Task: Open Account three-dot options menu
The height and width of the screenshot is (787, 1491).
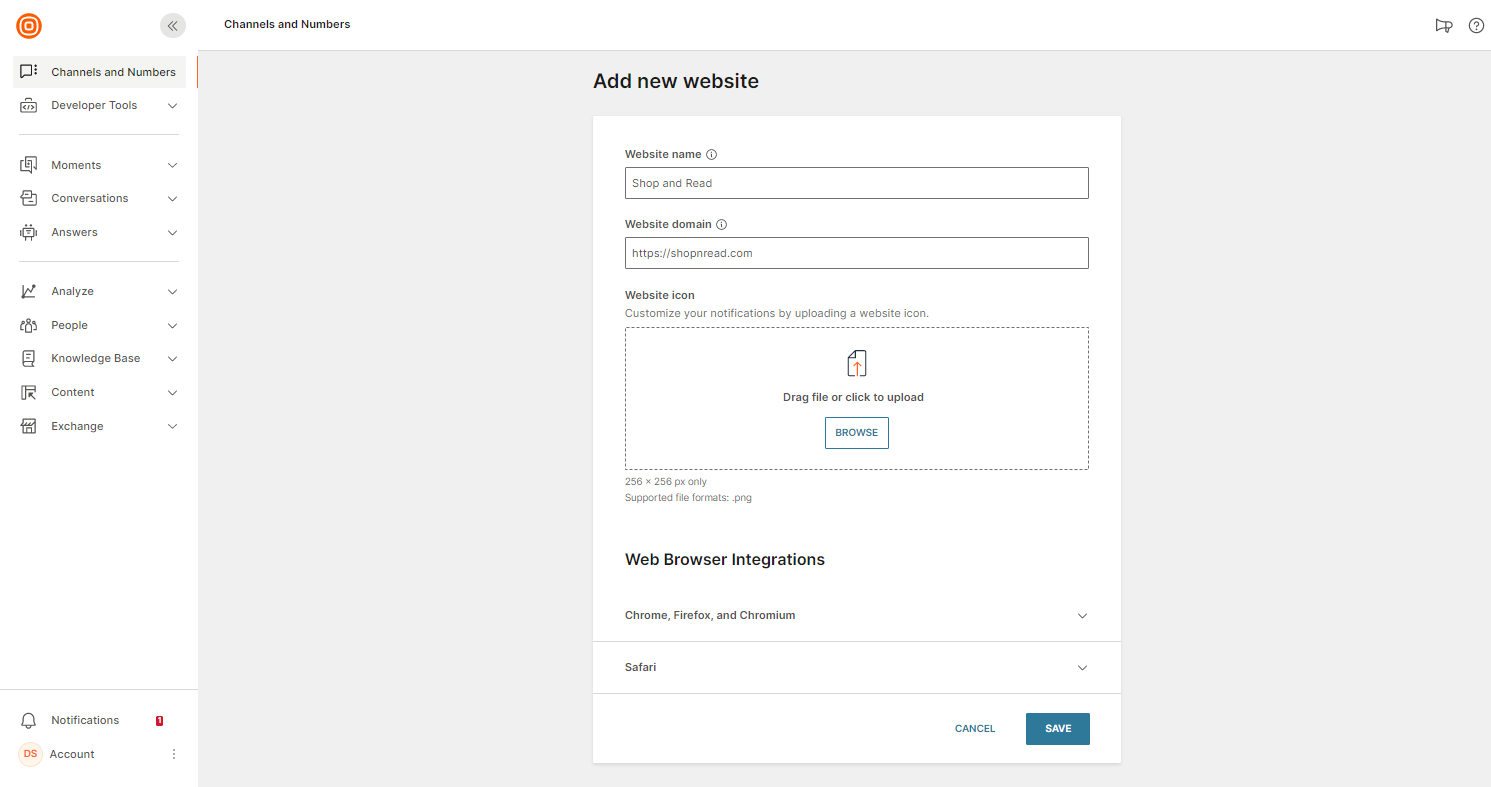Action: pyautogui.click(x=173, y=754)
